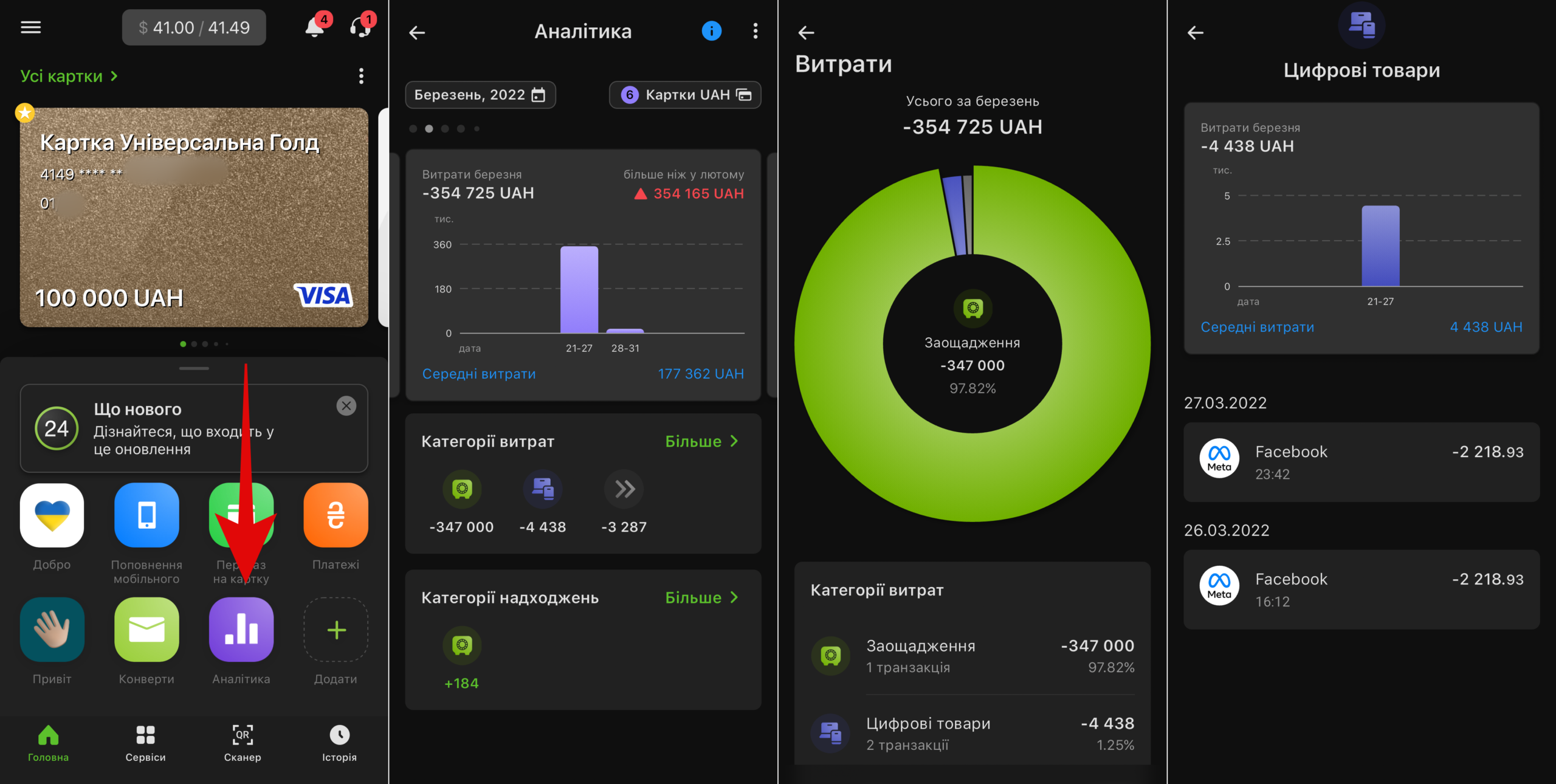The image size is (1556, 784).
Task: Open Картки UAH card selector
Action: (685, 95)
